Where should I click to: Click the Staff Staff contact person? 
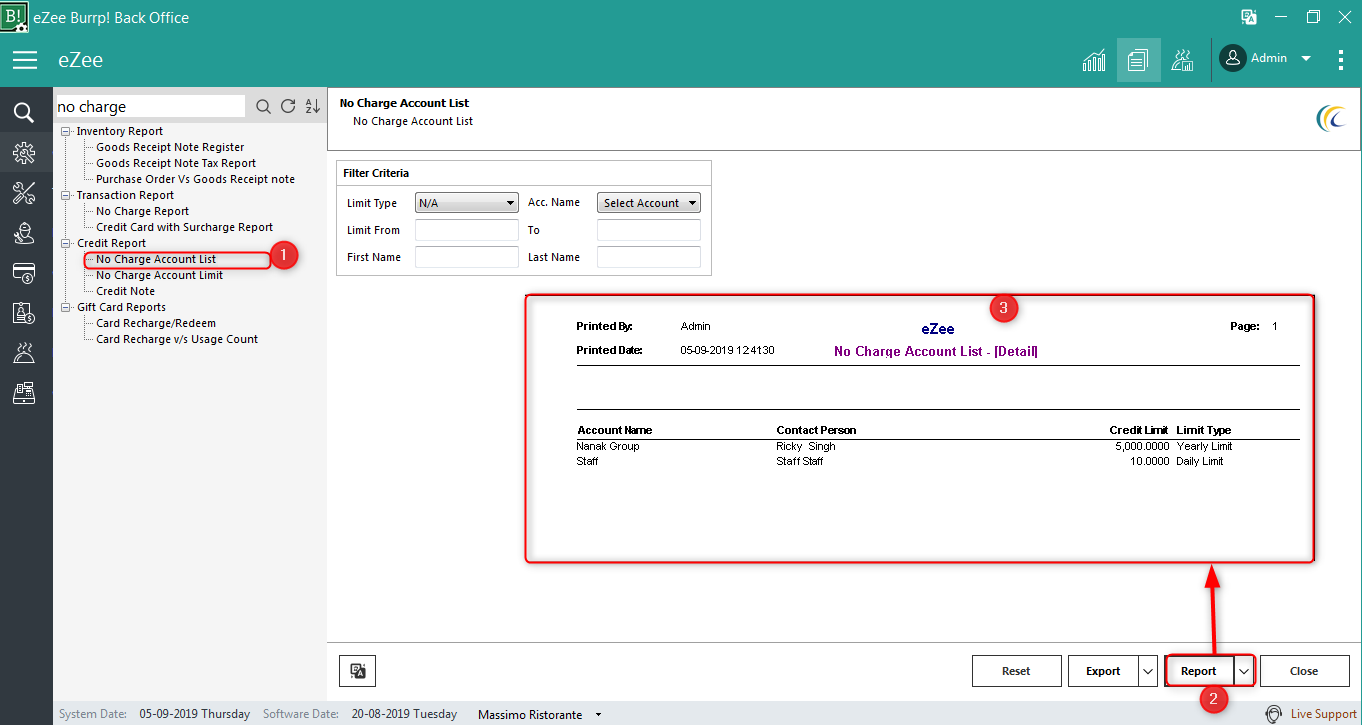[x=800, y=461]
